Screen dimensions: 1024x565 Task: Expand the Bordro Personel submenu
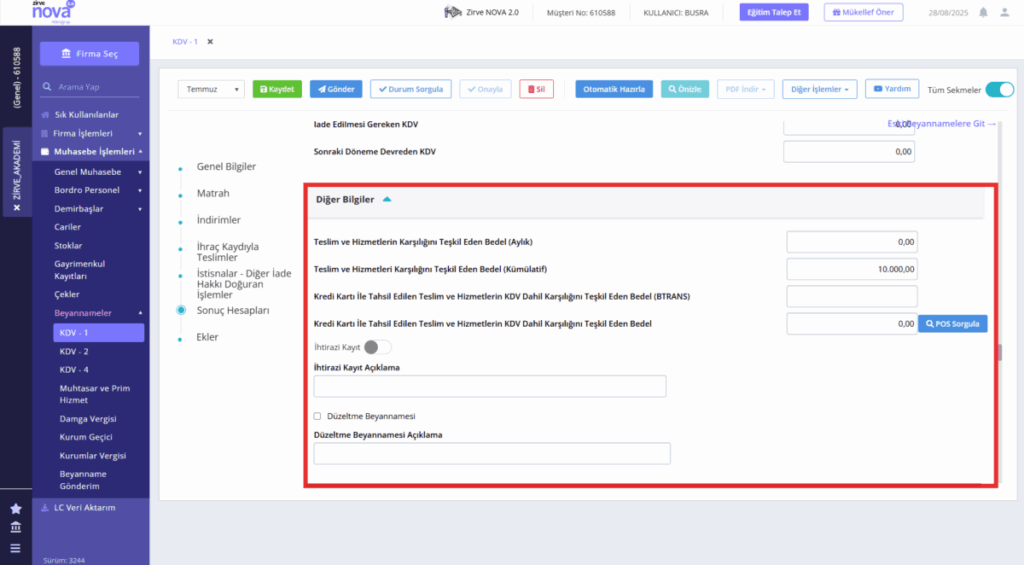click(x=140, y=191)
